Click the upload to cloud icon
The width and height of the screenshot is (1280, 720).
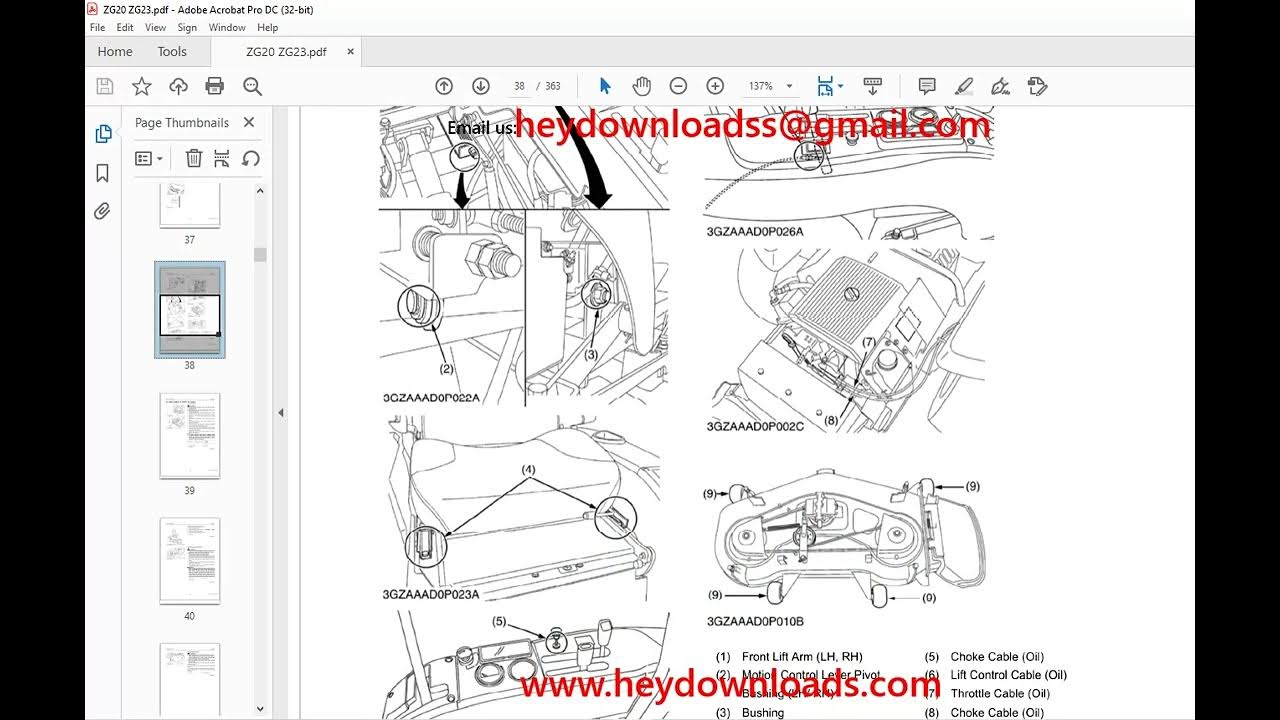[178, 87]
